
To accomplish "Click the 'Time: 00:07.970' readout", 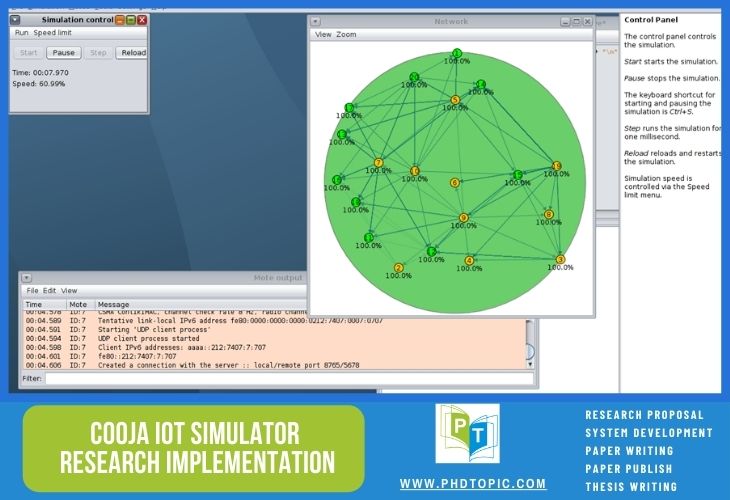I will pos(41,73).
